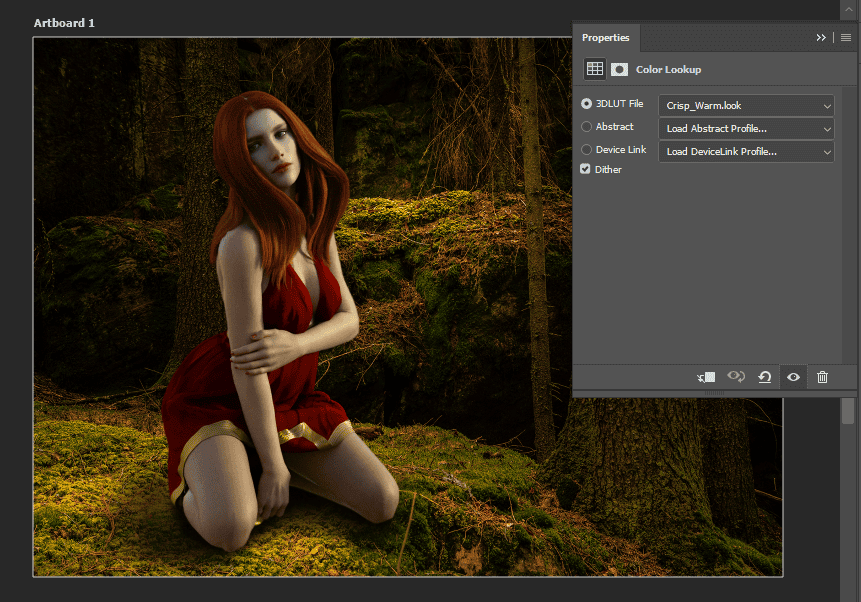Click the scroll-up arrow on right scrollbar
The image size is (861, 602).
click(x=848, y=7)
